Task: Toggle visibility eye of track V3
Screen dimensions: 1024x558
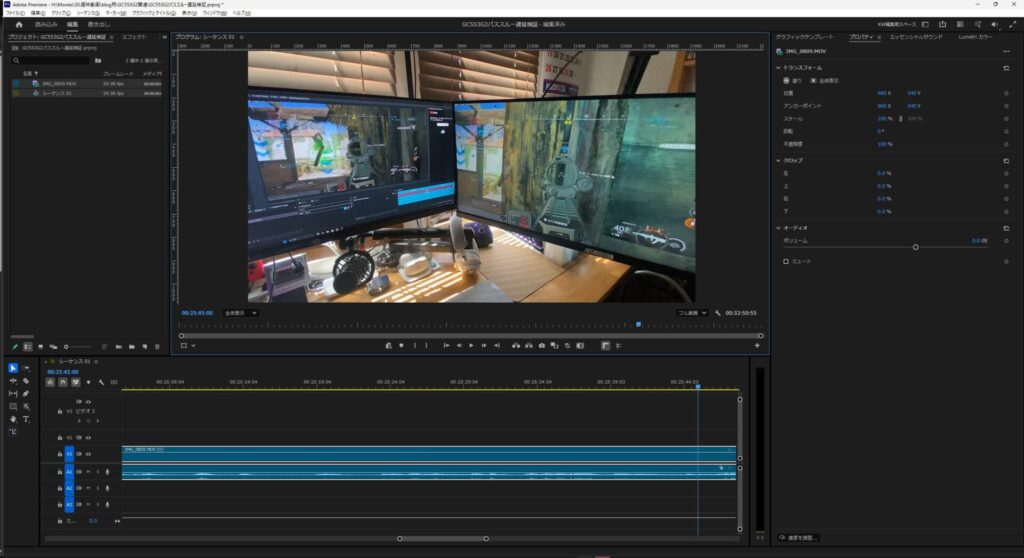Action: click(88, 402)
